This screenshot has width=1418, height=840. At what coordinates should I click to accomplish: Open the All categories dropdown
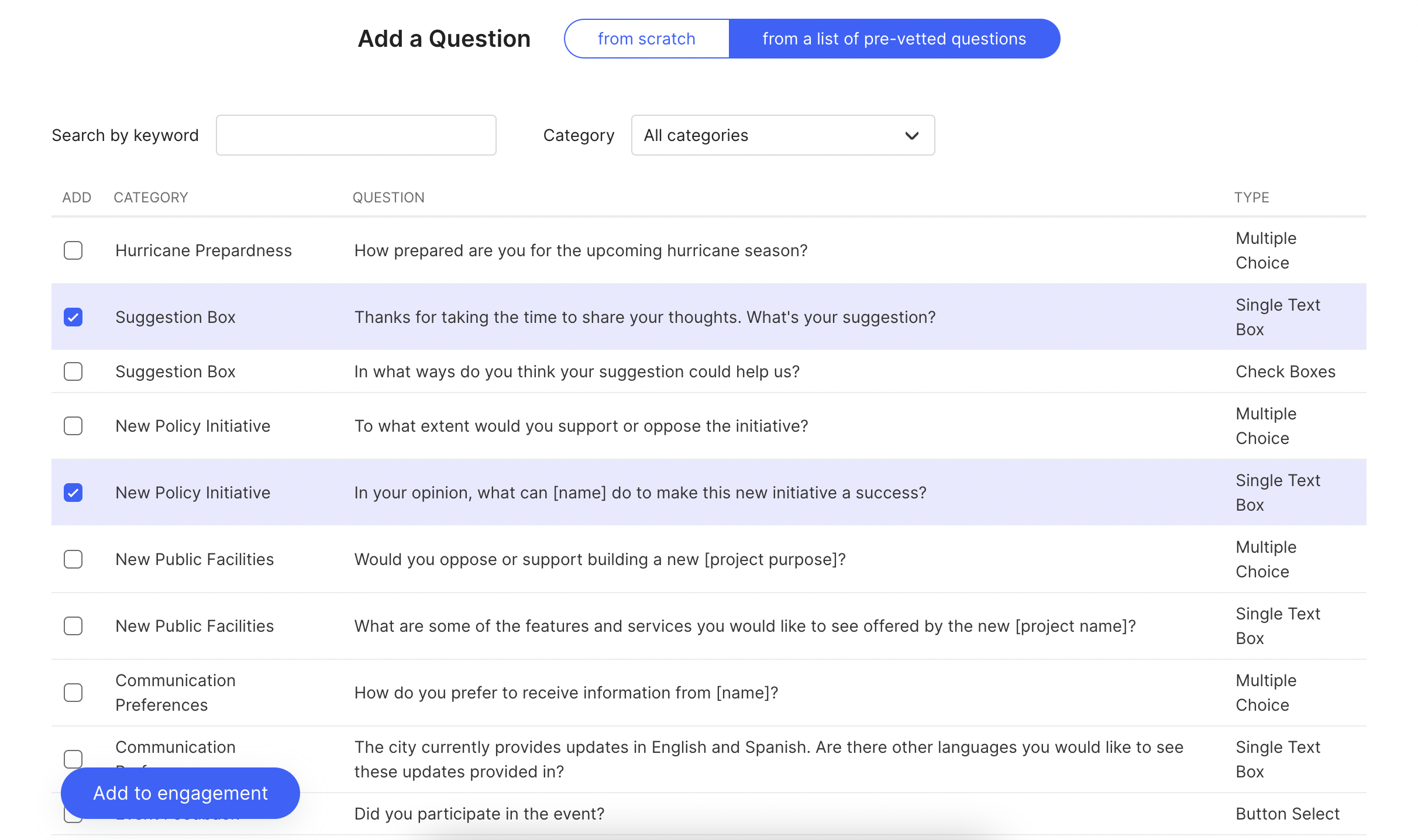point(782,135)
